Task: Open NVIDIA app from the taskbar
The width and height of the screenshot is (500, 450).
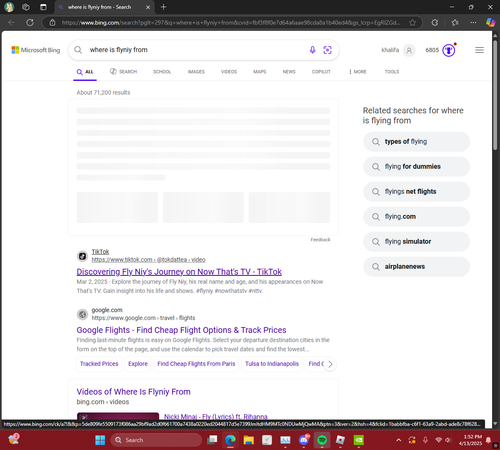Action: 359,440
